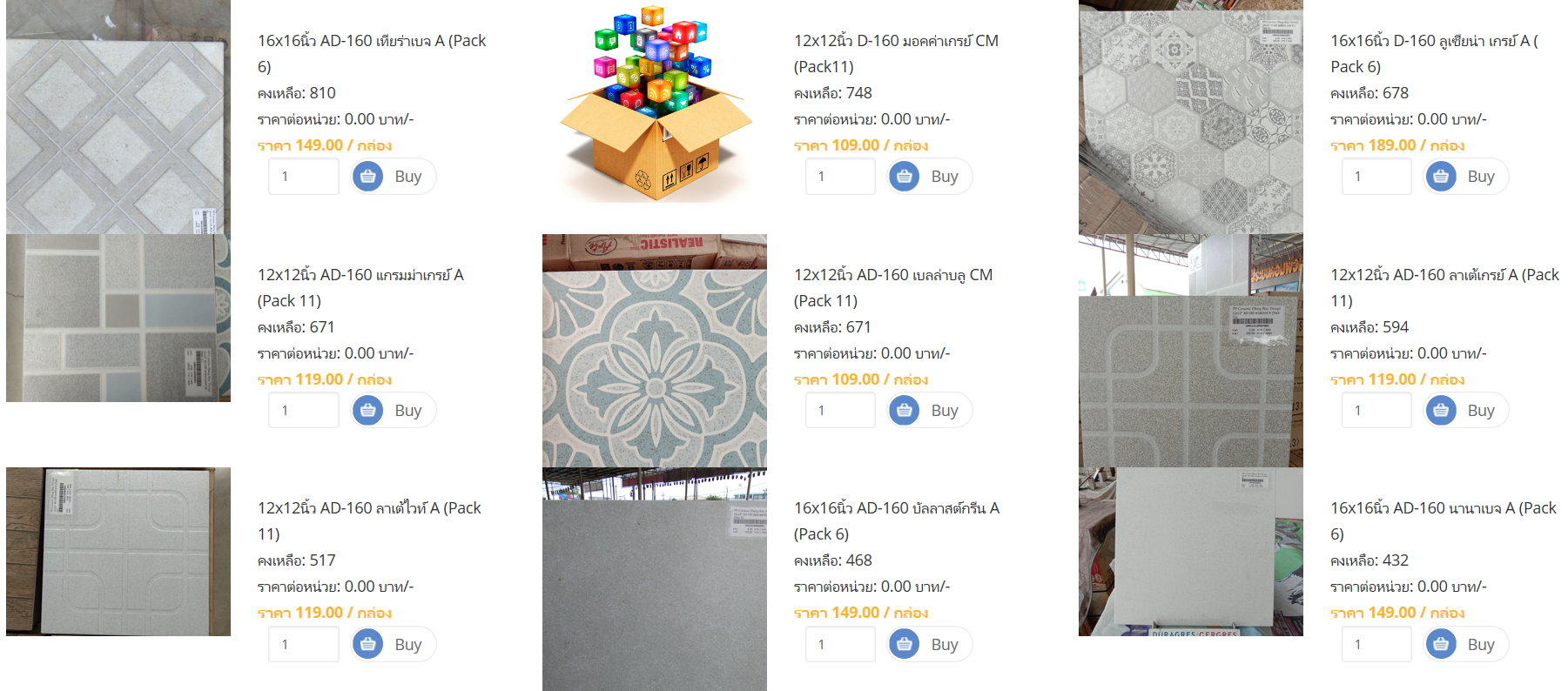Click basket icon for product with 468 remaining
This screenshot has height=691, width=1568.
pos(905,644)
